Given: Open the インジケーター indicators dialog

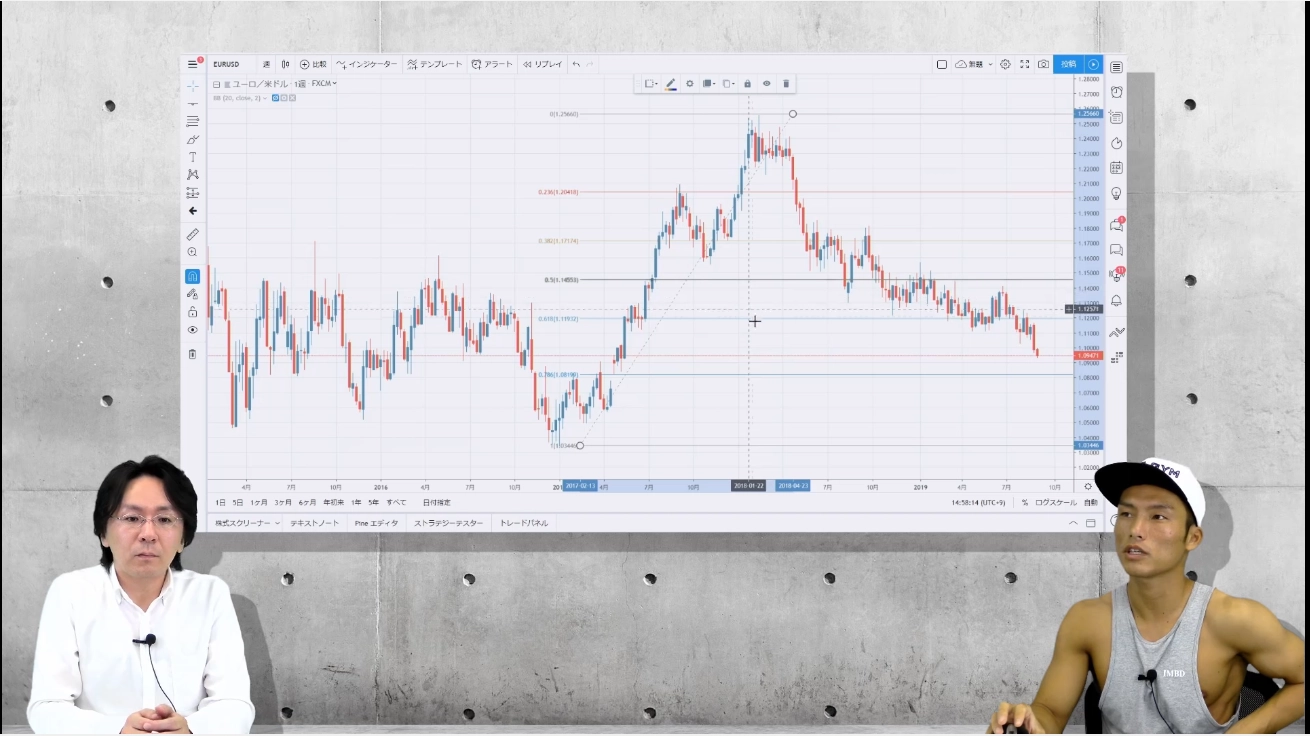Looking at the screenshot, I should pos(367,64).
